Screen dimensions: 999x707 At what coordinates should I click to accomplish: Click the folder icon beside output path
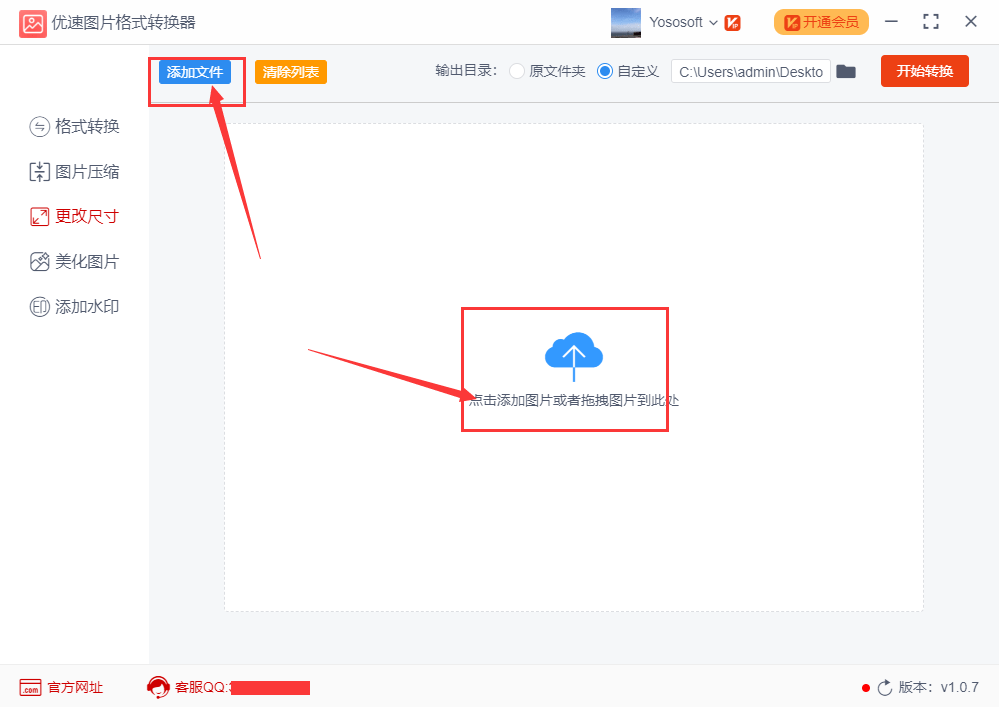pos(845,71)
